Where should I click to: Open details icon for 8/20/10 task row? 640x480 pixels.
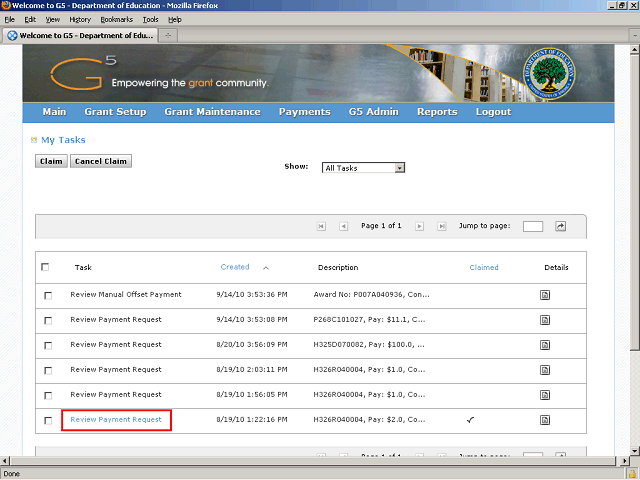(545, 345)
